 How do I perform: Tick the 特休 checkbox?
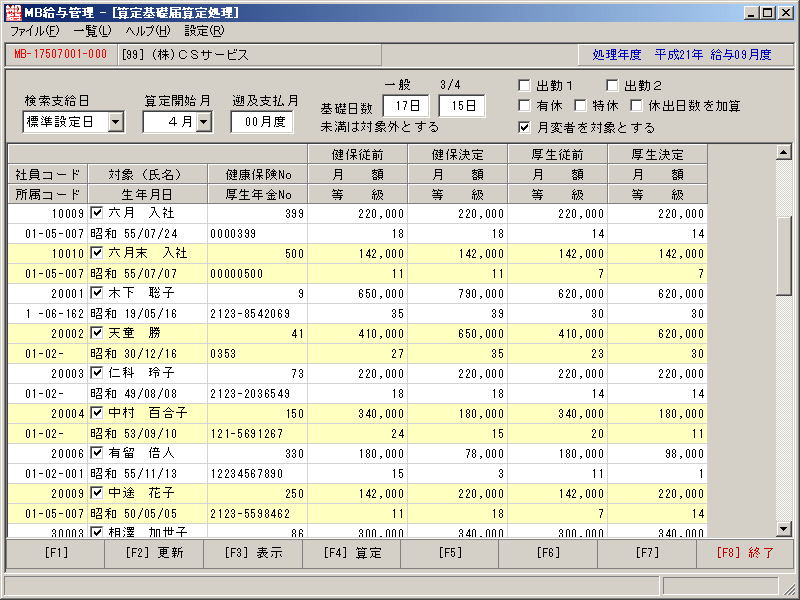coord(580,106)
